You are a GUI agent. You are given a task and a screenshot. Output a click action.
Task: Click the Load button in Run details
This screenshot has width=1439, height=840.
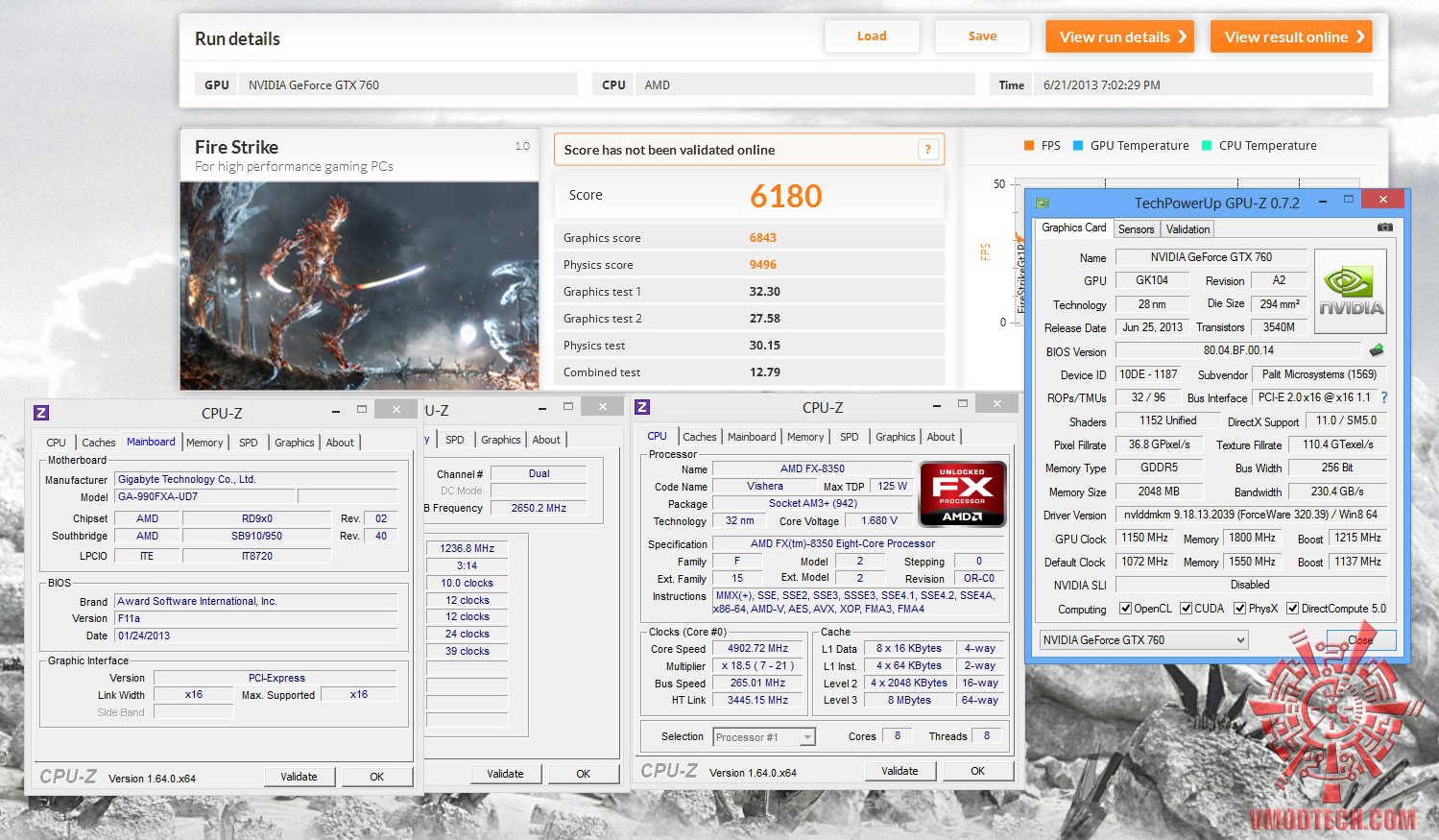coord(872,36)
